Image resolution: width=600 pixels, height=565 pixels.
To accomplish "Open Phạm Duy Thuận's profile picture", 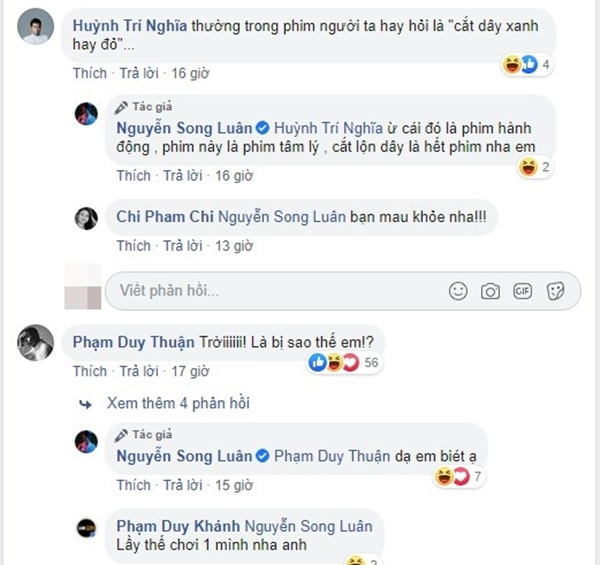I will tap(36, 343).
